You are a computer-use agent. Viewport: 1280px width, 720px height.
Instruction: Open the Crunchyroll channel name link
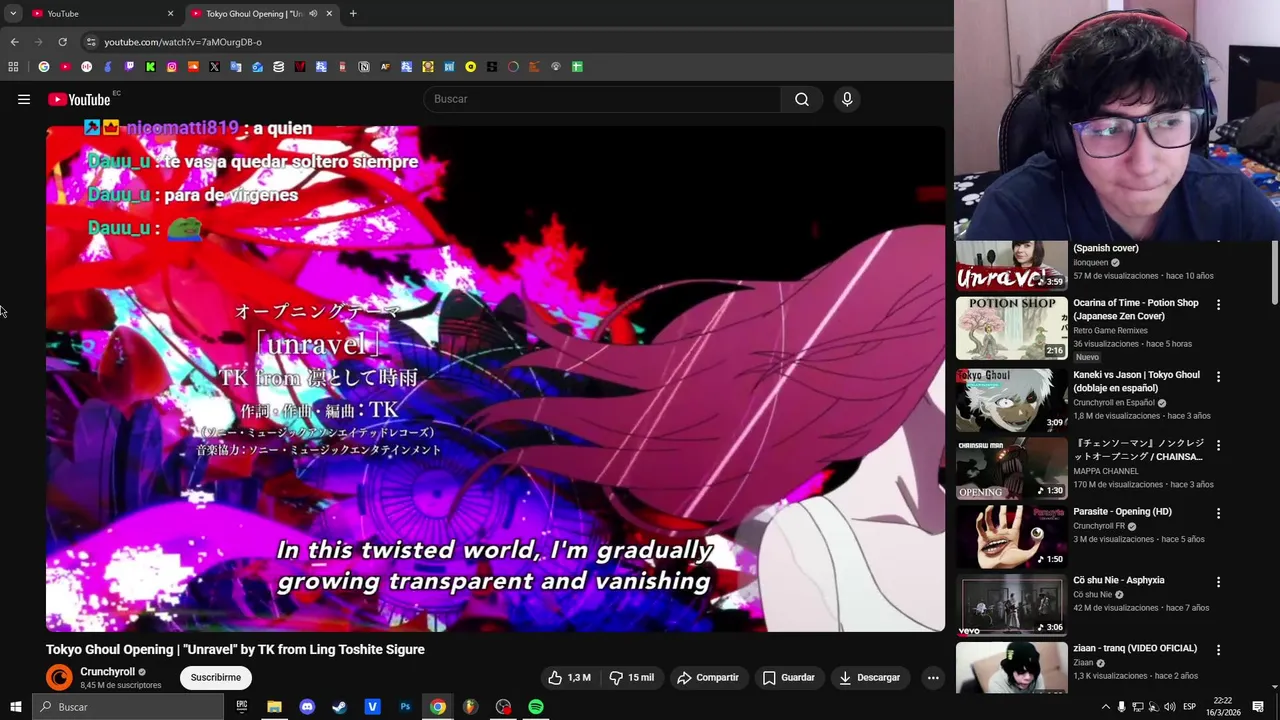(x=107, y=672)
